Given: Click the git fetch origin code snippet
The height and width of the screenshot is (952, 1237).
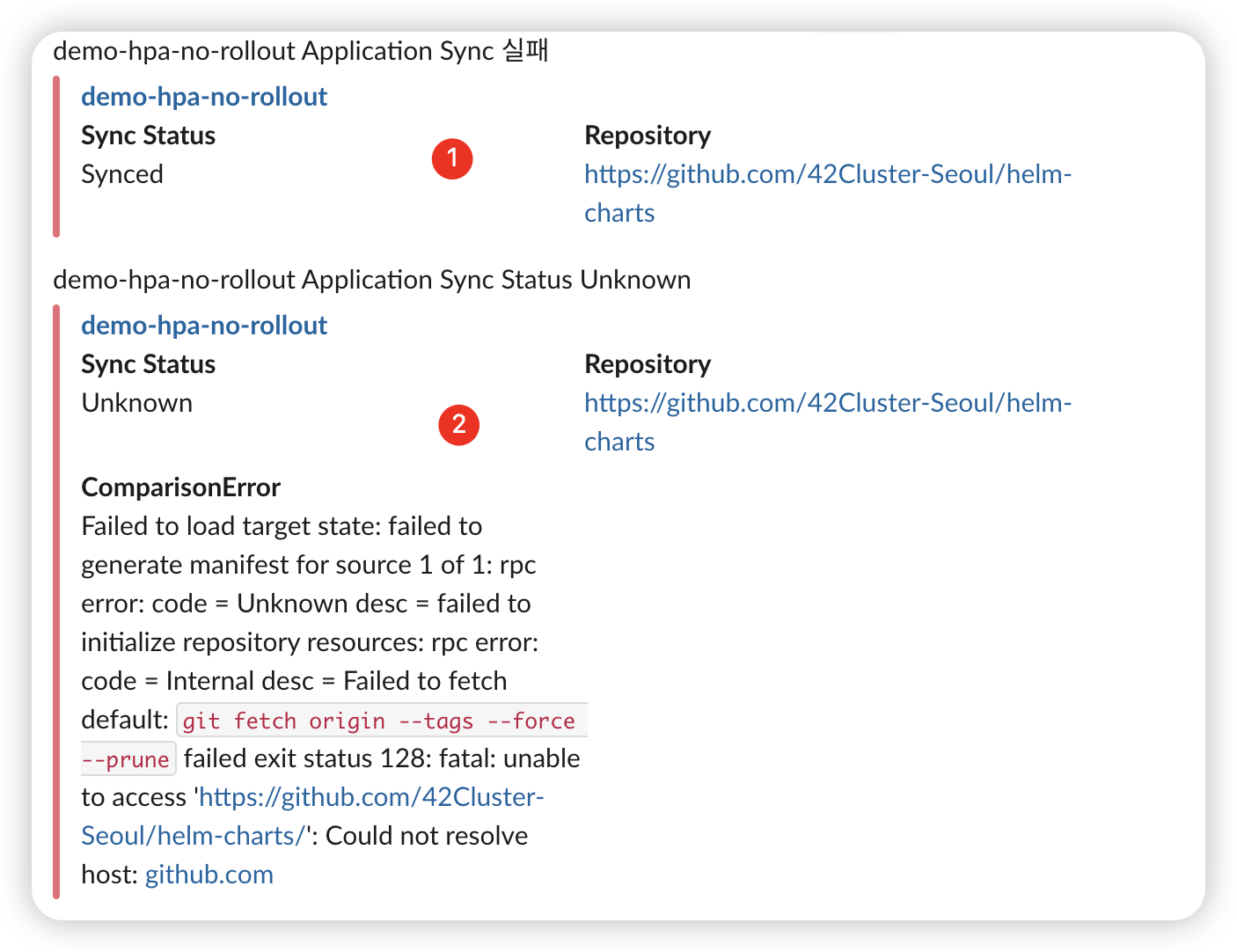Looking at the screenshot, I should pos(378,721).
